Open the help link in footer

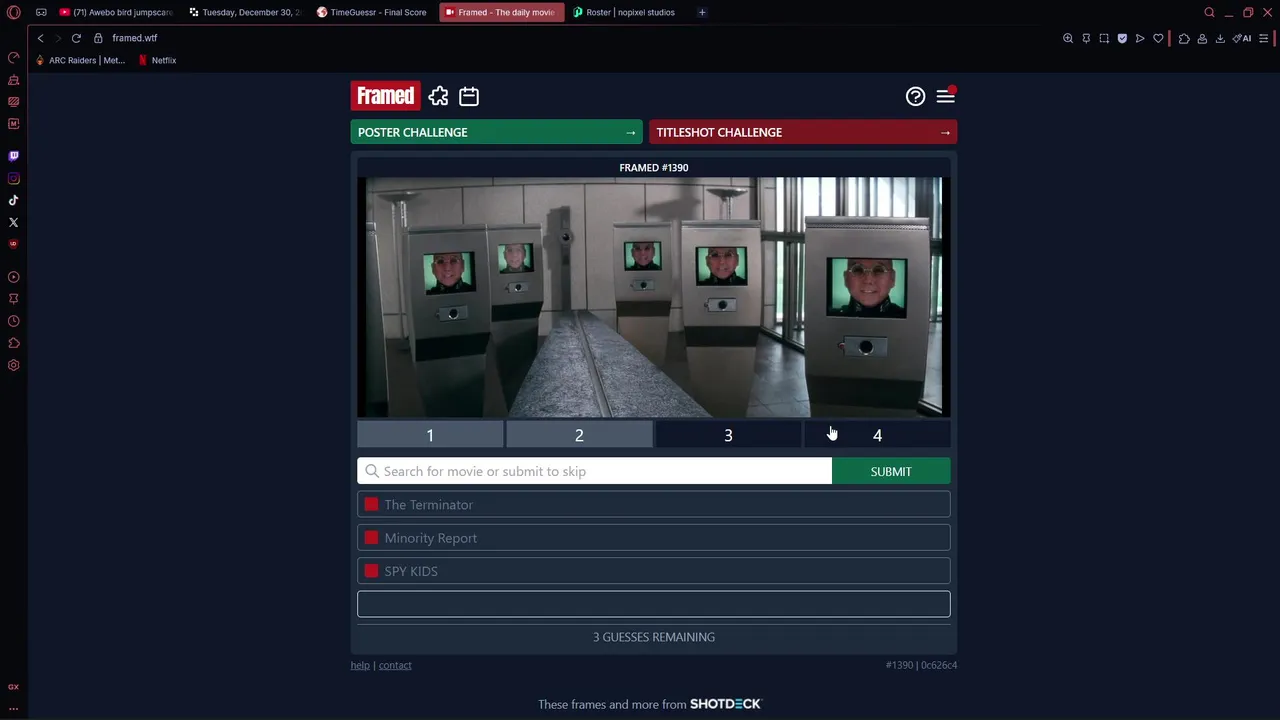coord(360,665)
